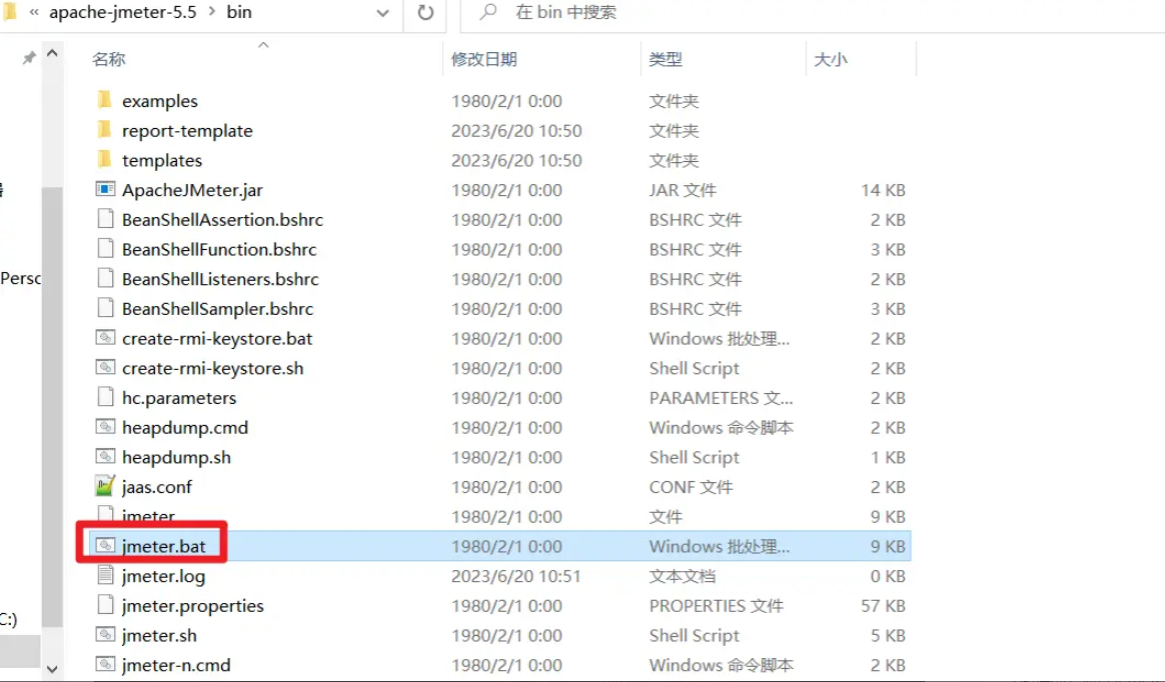This screenshot has height=682, width=1165.
Task: Sort by 类型 column header
Action: pos(665,59)
